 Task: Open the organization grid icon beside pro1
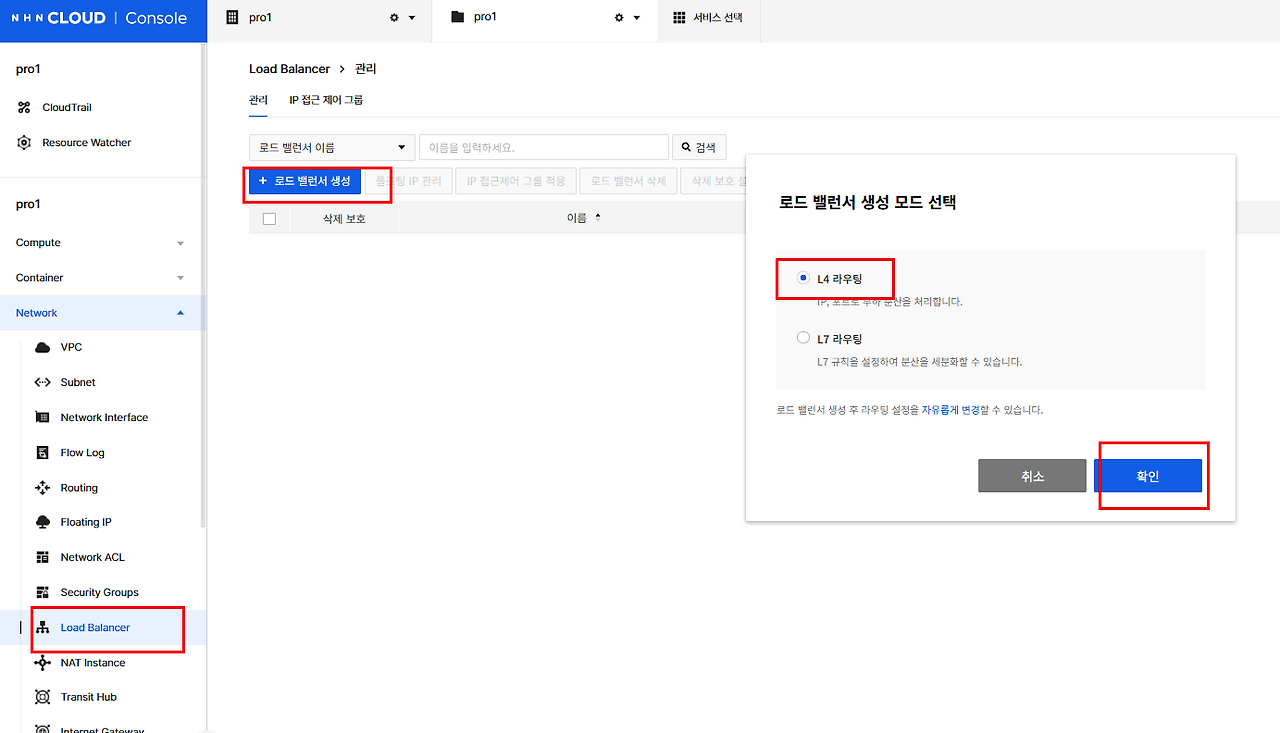pyautogui.click(x=233, y=17)
